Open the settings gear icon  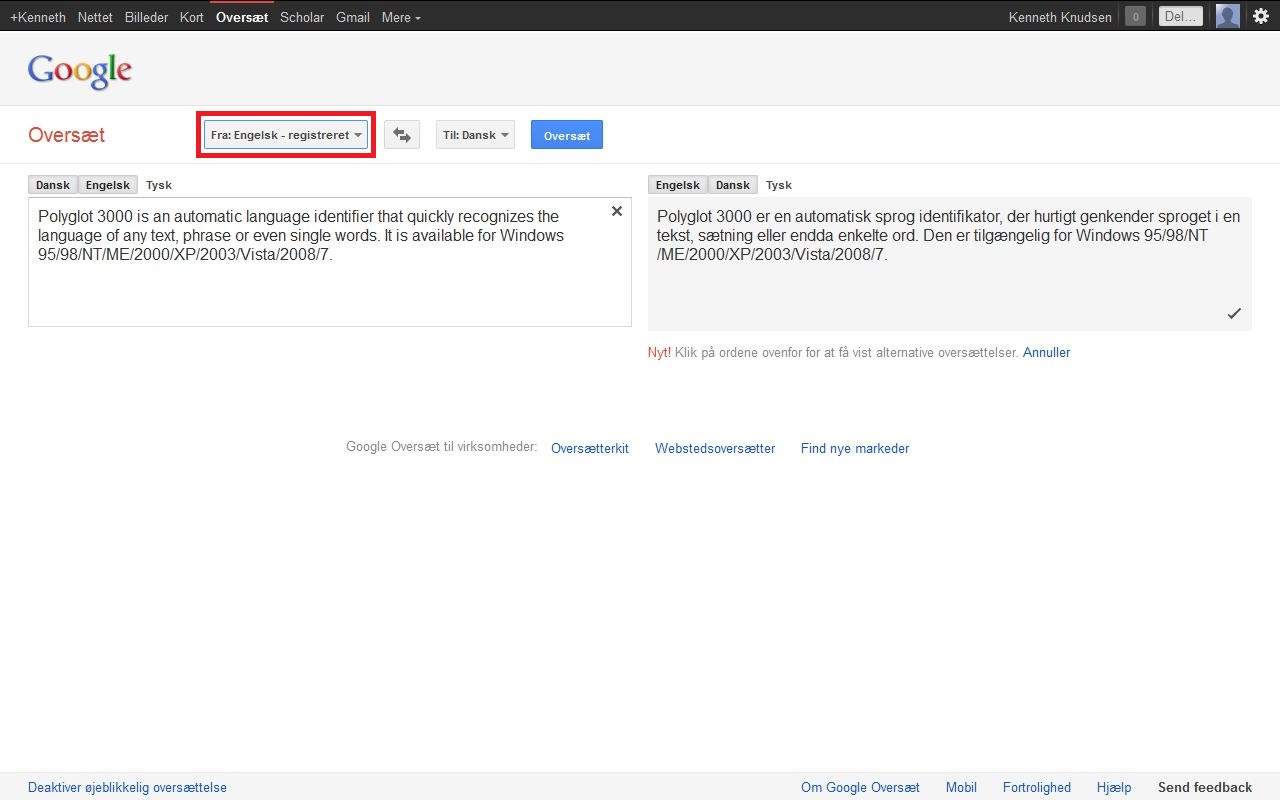(1261, 16)
